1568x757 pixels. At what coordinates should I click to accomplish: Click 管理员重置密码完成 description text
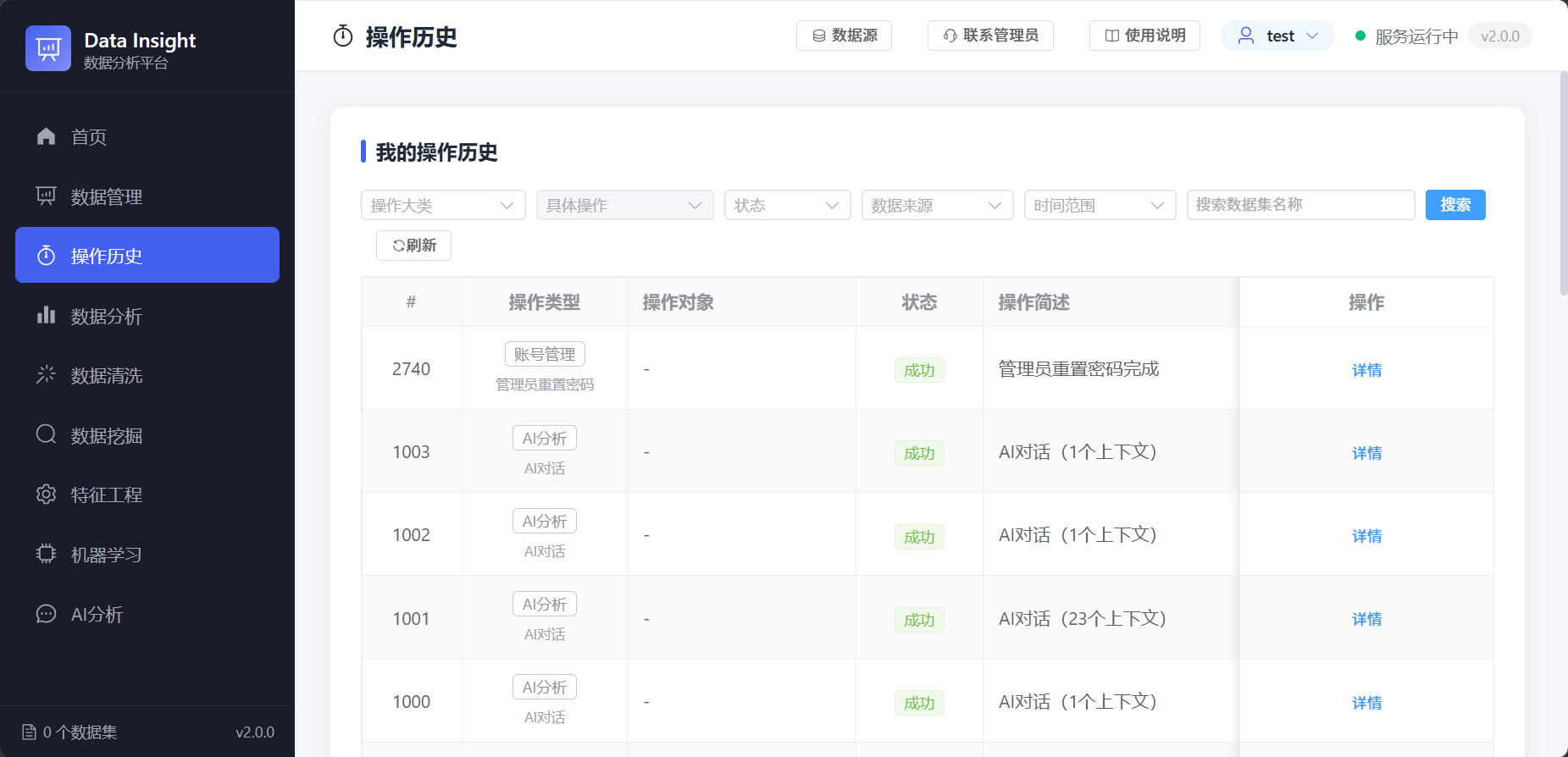tap(1078, 369)
